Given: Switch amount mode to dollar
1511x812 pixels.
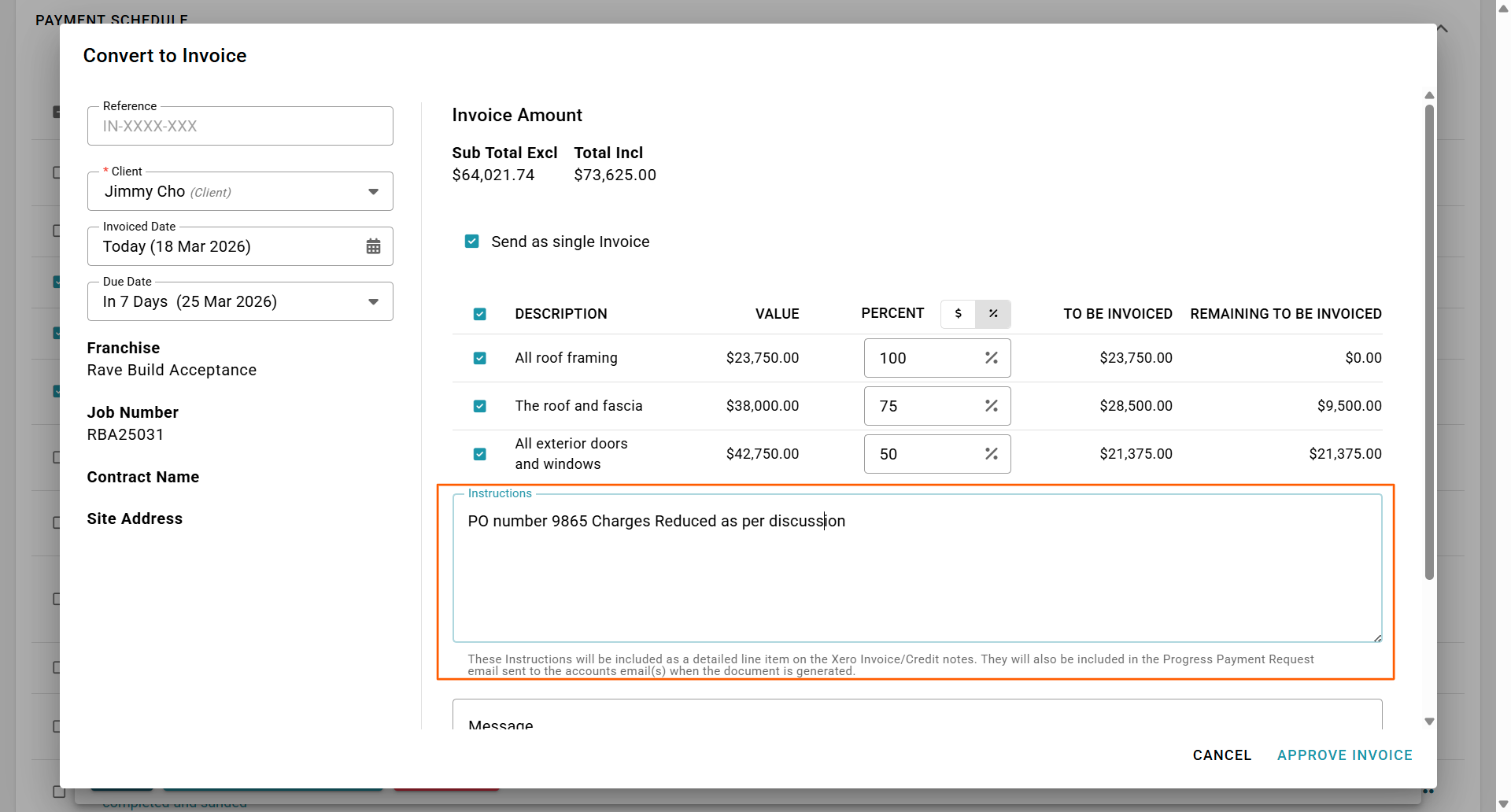Looking at the screenshot, I should [958, 314].
